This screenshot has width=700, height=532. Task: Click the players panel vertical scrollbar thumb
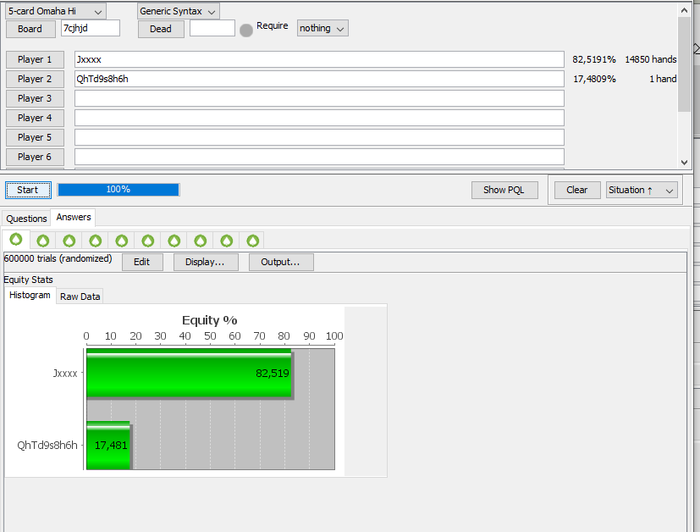click(x=684, y=65)
